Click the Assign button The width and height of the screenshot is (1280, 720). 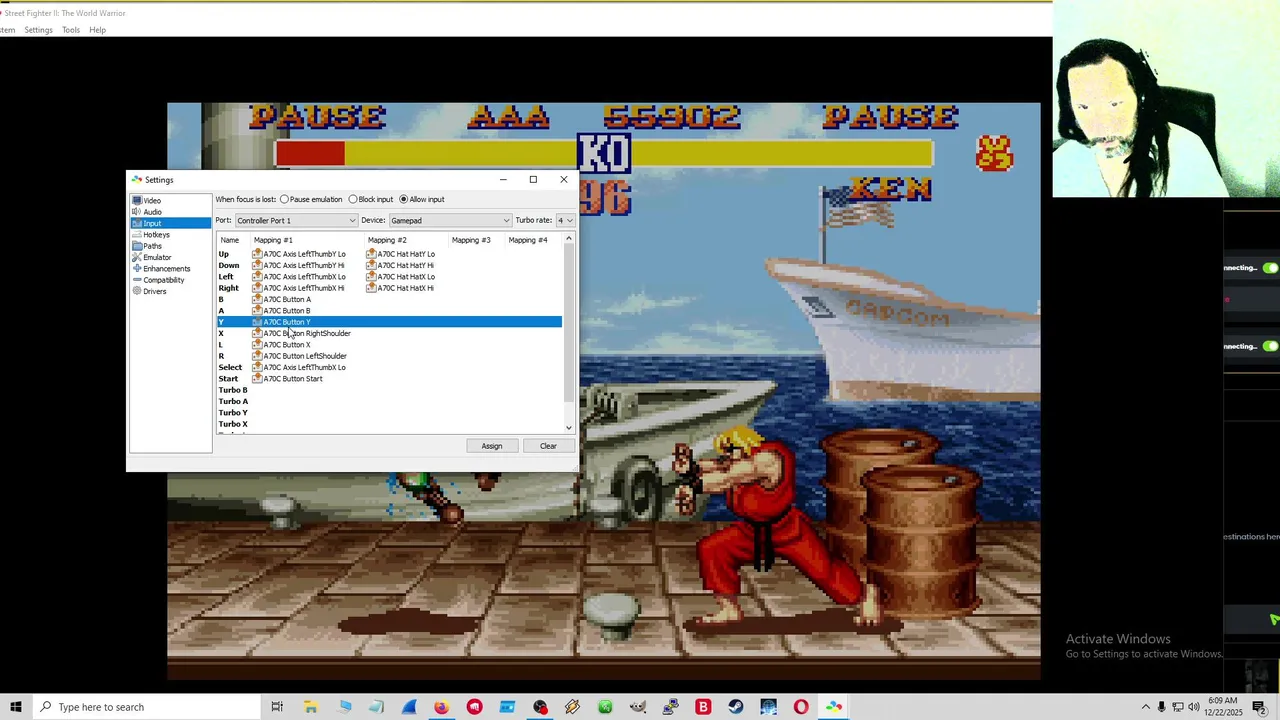491,446
